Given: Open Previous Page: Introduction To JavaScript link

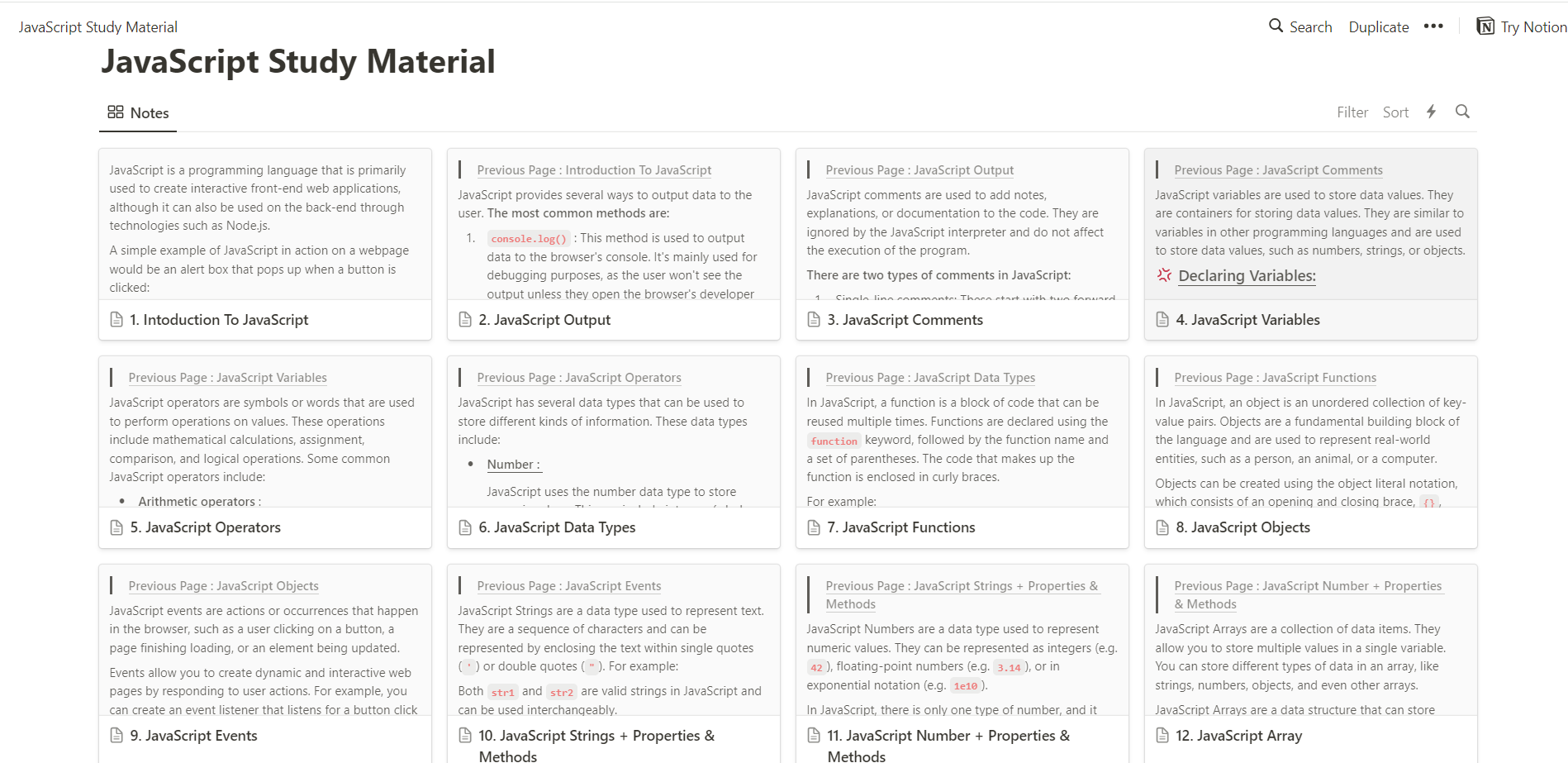Looking at the screenshot, I should click(x=593, y=170).
